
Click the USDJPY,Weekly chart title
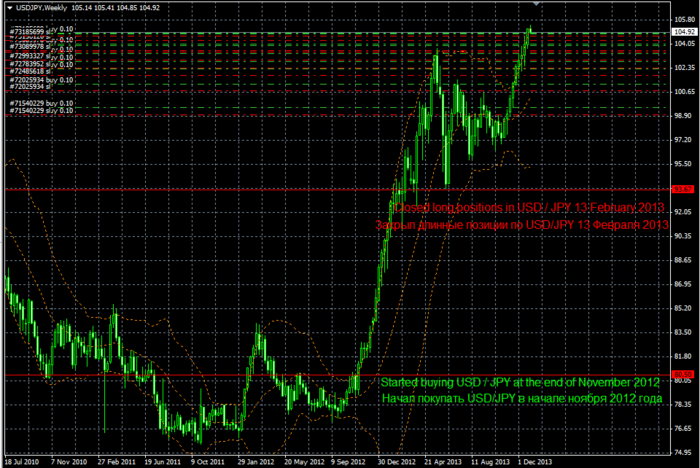(41, 8)
